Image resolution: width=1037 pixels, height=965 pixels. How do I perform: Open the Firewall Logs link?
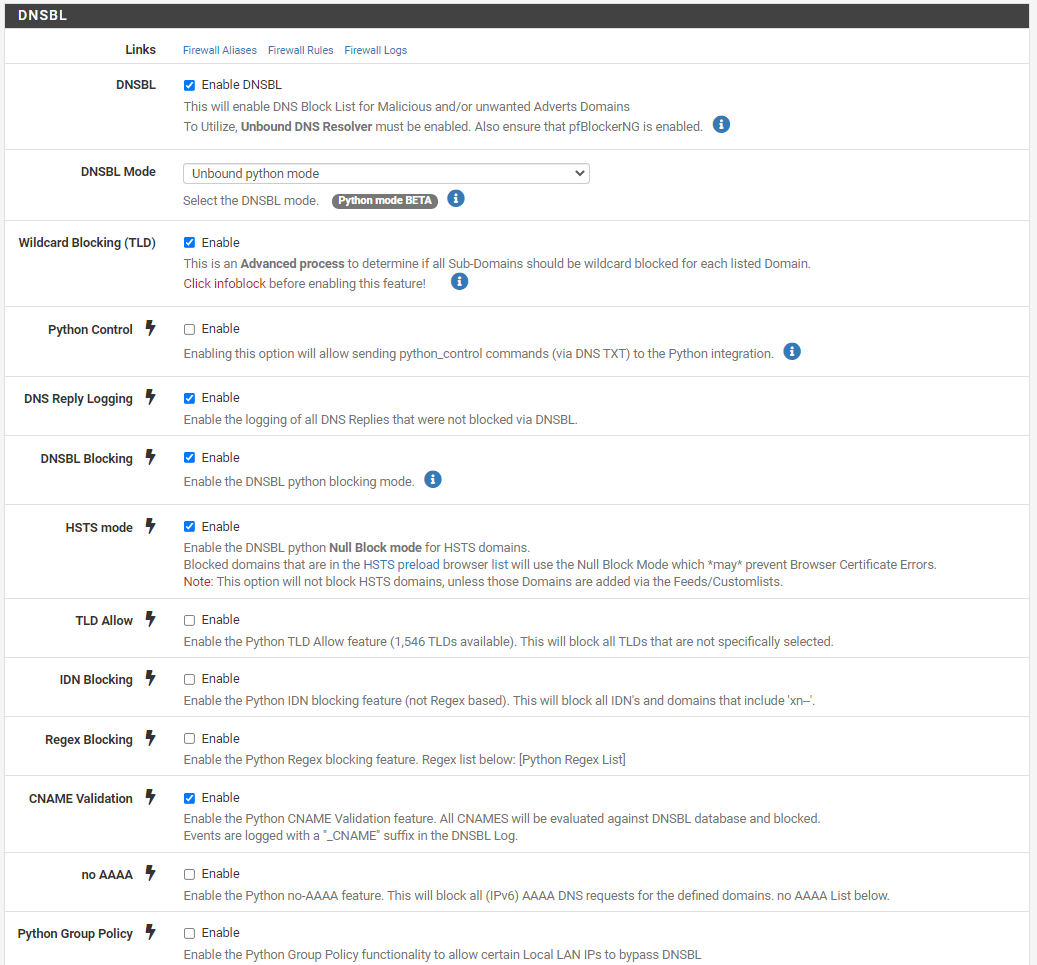pyautogui.click(x=376, y=50)
